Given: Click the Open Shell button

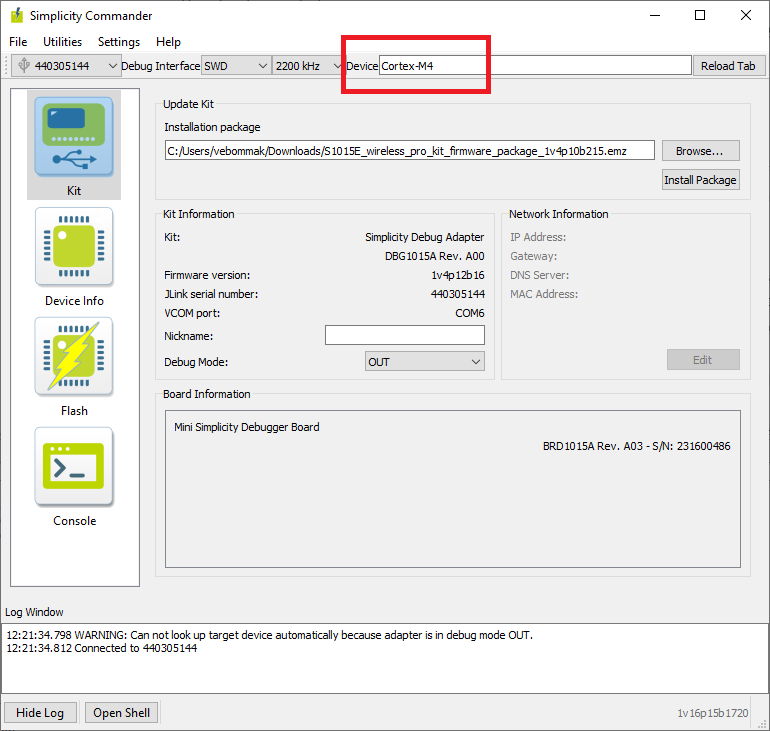Looking at the screenshot, I should (x=122, y=713).
